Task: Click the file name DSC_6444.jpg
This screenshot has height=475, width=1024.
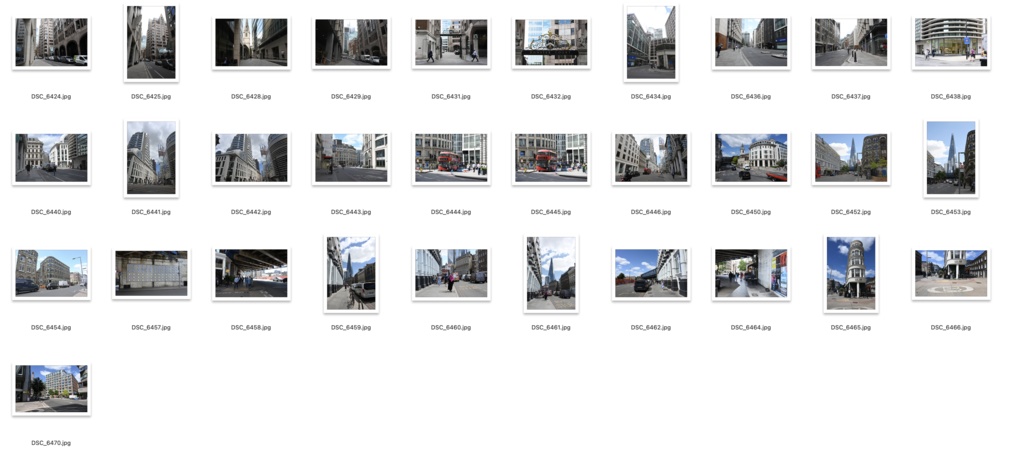Action: (451, 212)
